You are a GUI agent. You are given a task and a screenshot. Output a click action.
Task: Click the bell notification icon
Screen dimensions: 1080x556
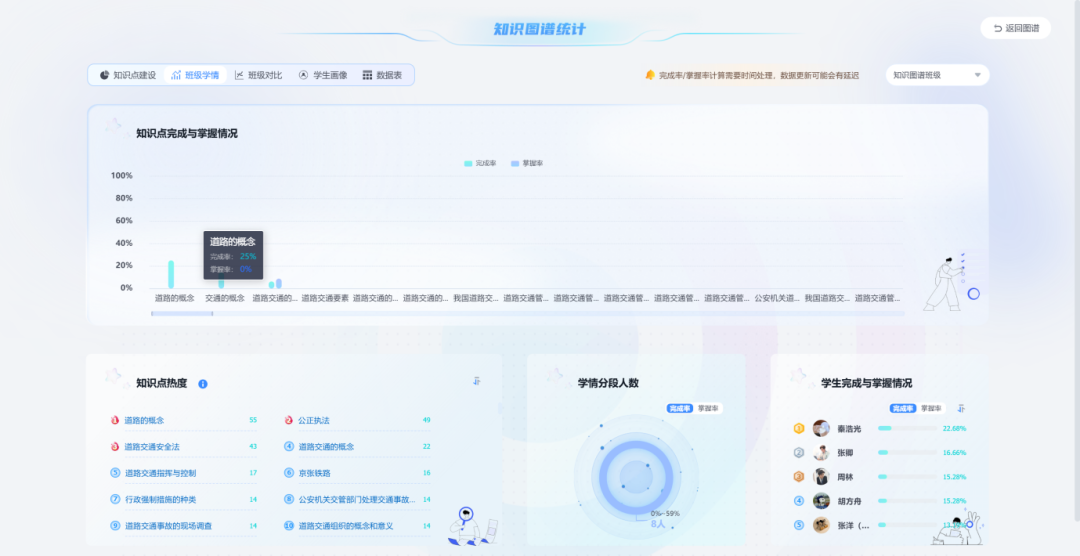650,75
